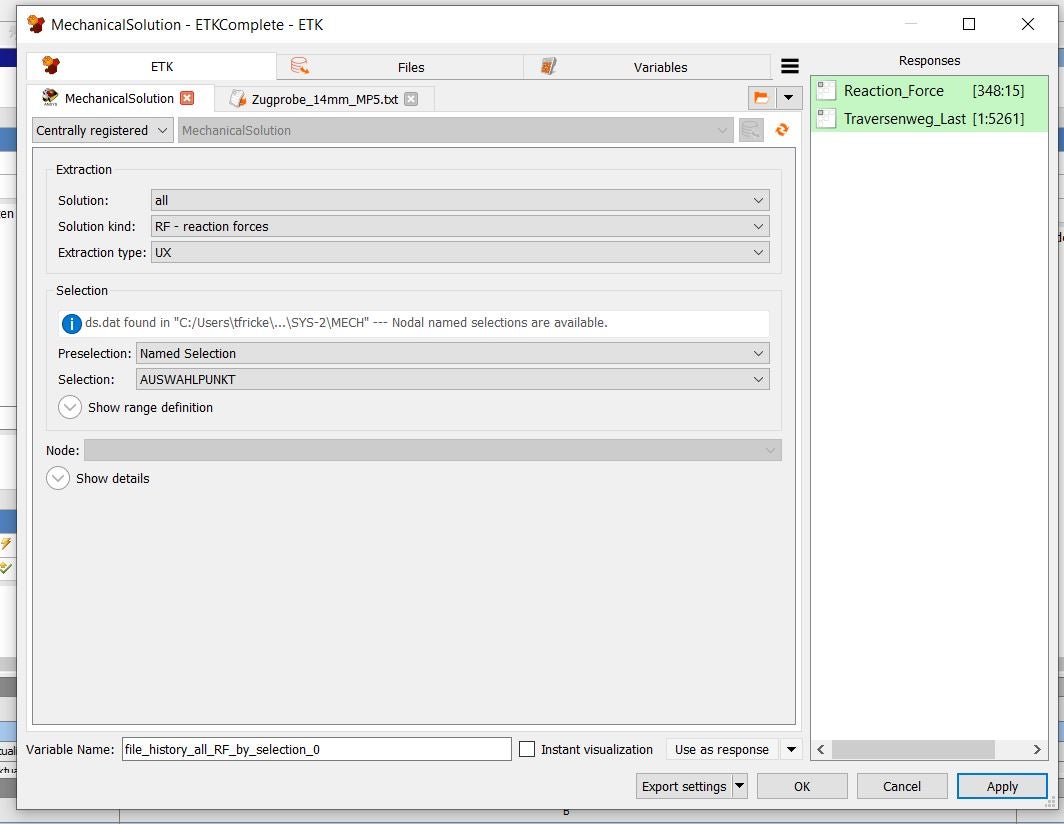
Task: Expand Show range definition
Action: pyautogui.click(x=70, y=407)
